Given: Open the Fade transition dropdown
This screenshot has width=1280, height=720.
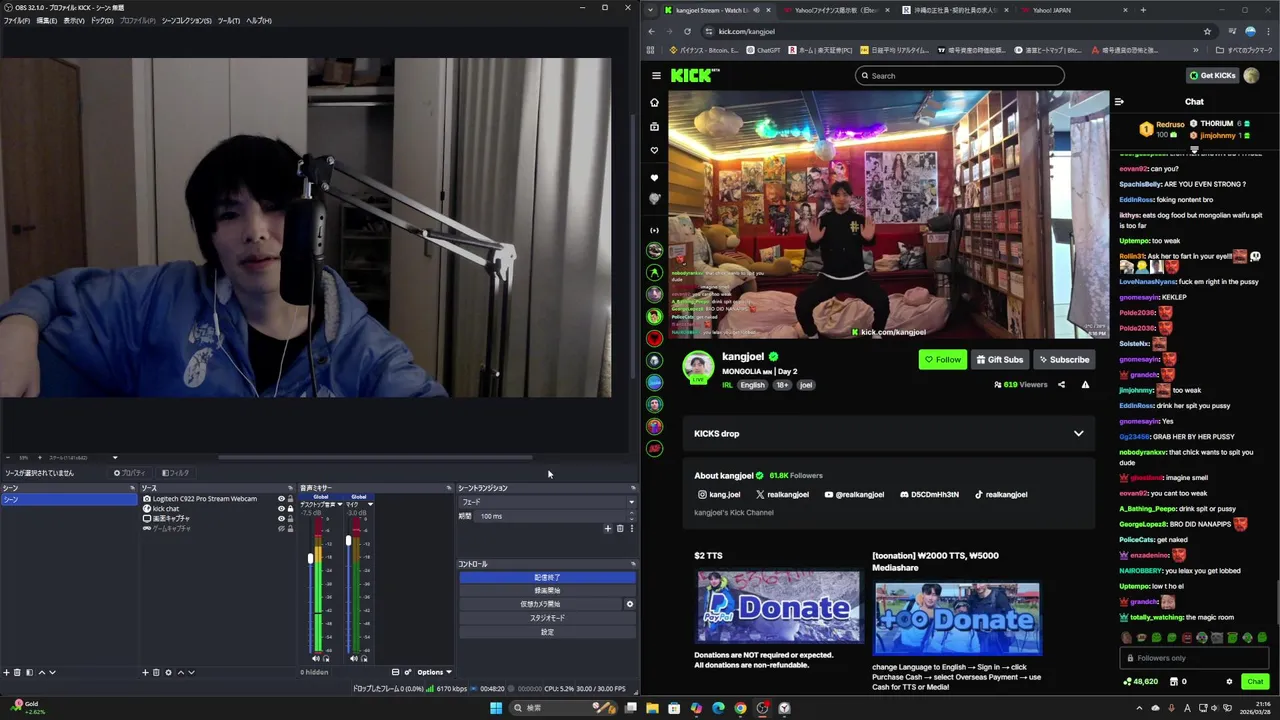Looking at the screenshot, I should (x=547, y=502).
